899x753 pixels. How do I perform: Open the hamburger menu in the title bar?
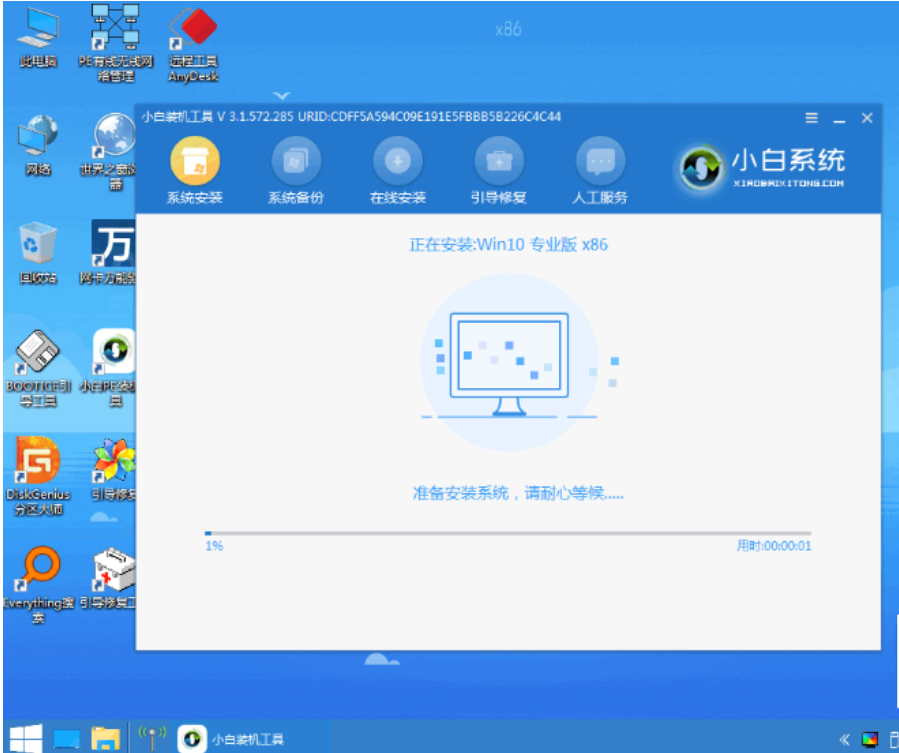tap(810, 117)
